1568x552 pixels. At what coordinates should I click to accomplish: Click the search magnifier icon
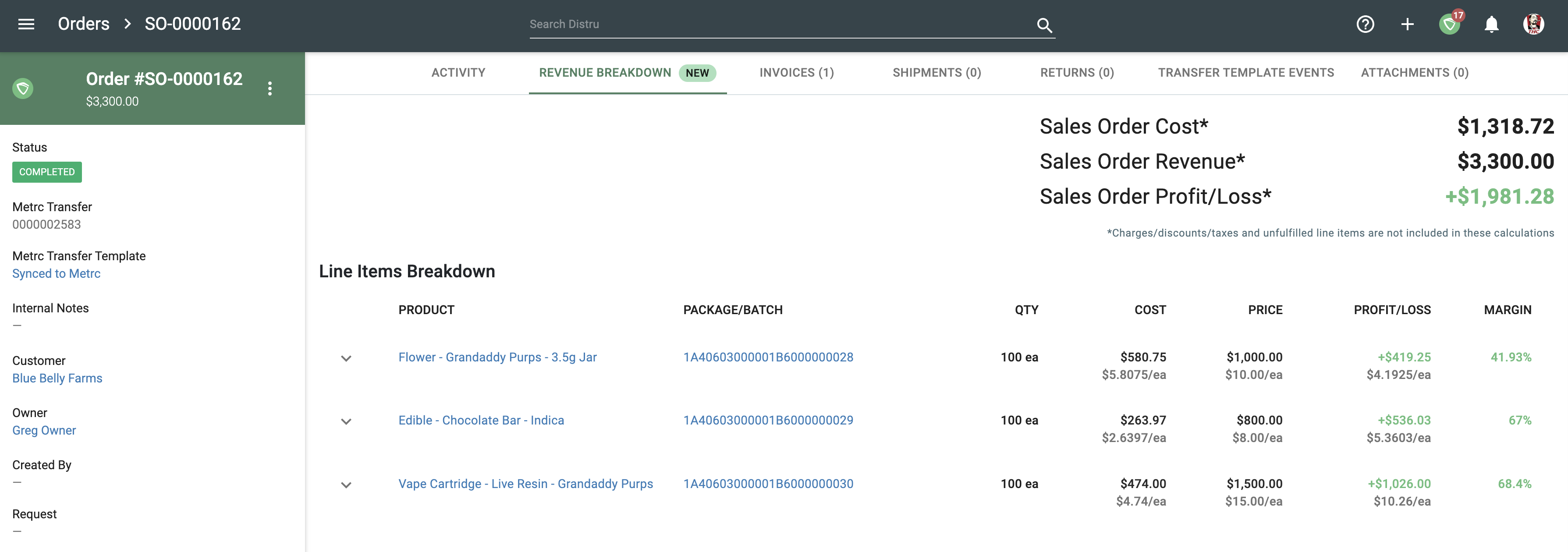coord(1044,25)
